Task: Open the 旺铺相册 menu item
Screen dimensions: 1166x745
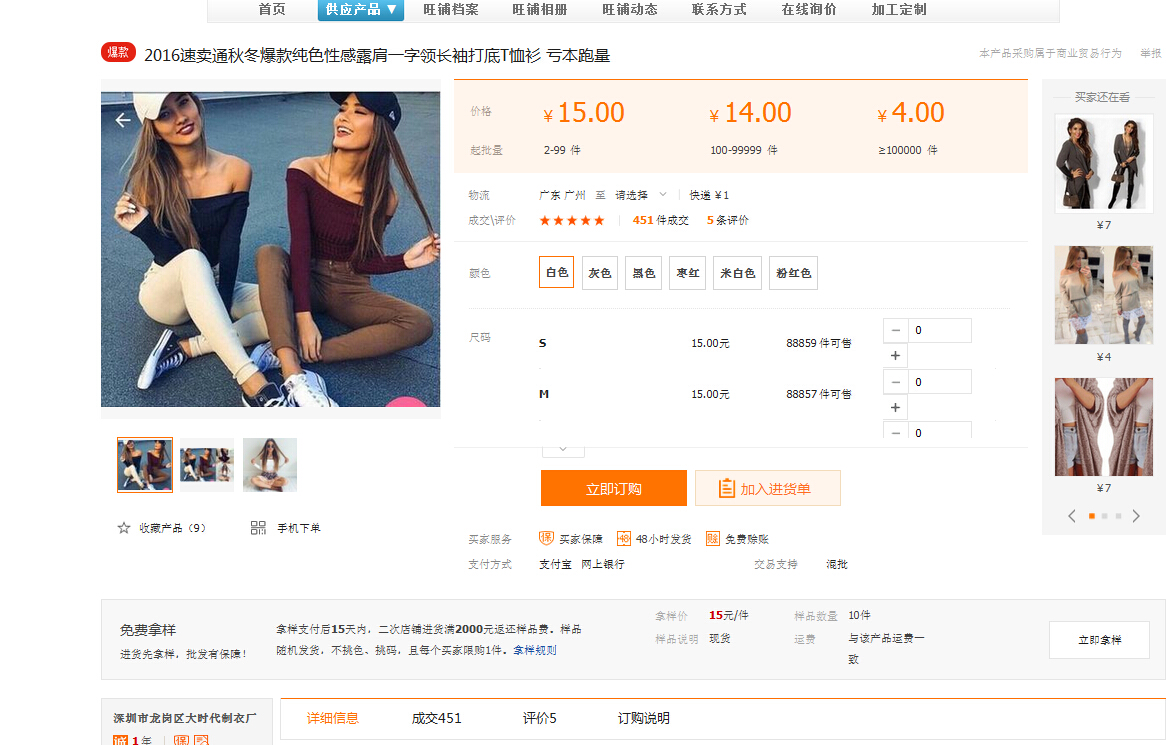Action: click(x=540, y=10)
